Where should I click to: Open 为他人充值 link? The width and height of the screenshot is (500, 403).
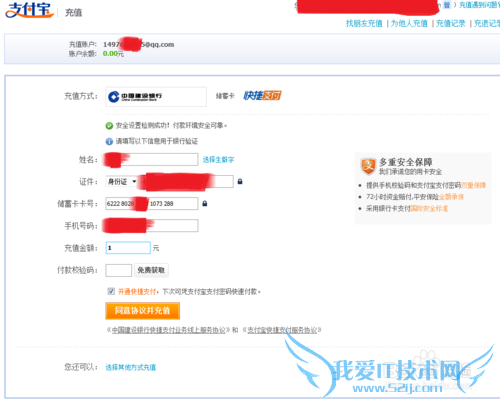[x=409, y=24]
